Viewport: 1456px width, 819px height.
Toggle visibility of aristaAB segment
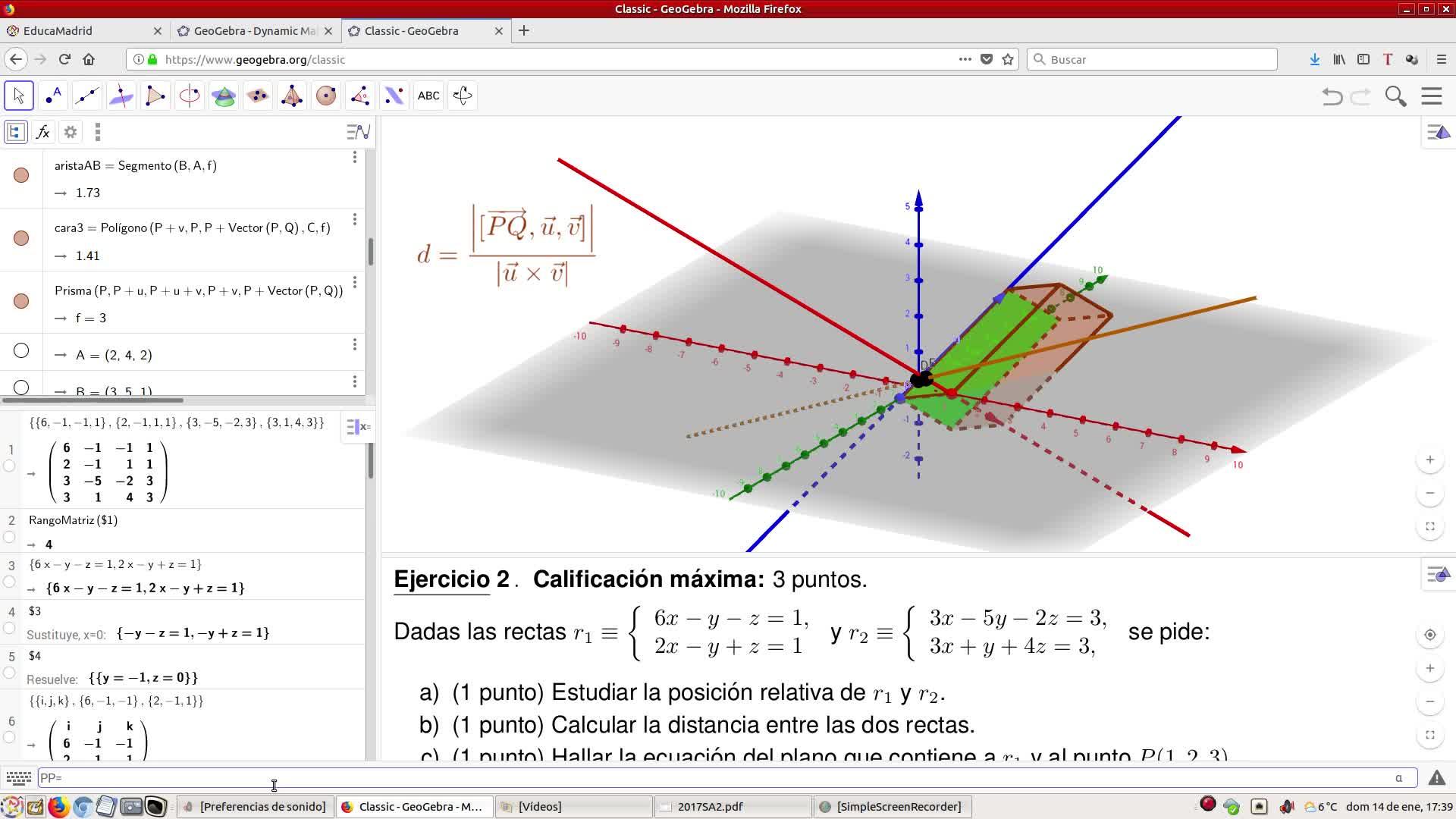pos(21,175)
